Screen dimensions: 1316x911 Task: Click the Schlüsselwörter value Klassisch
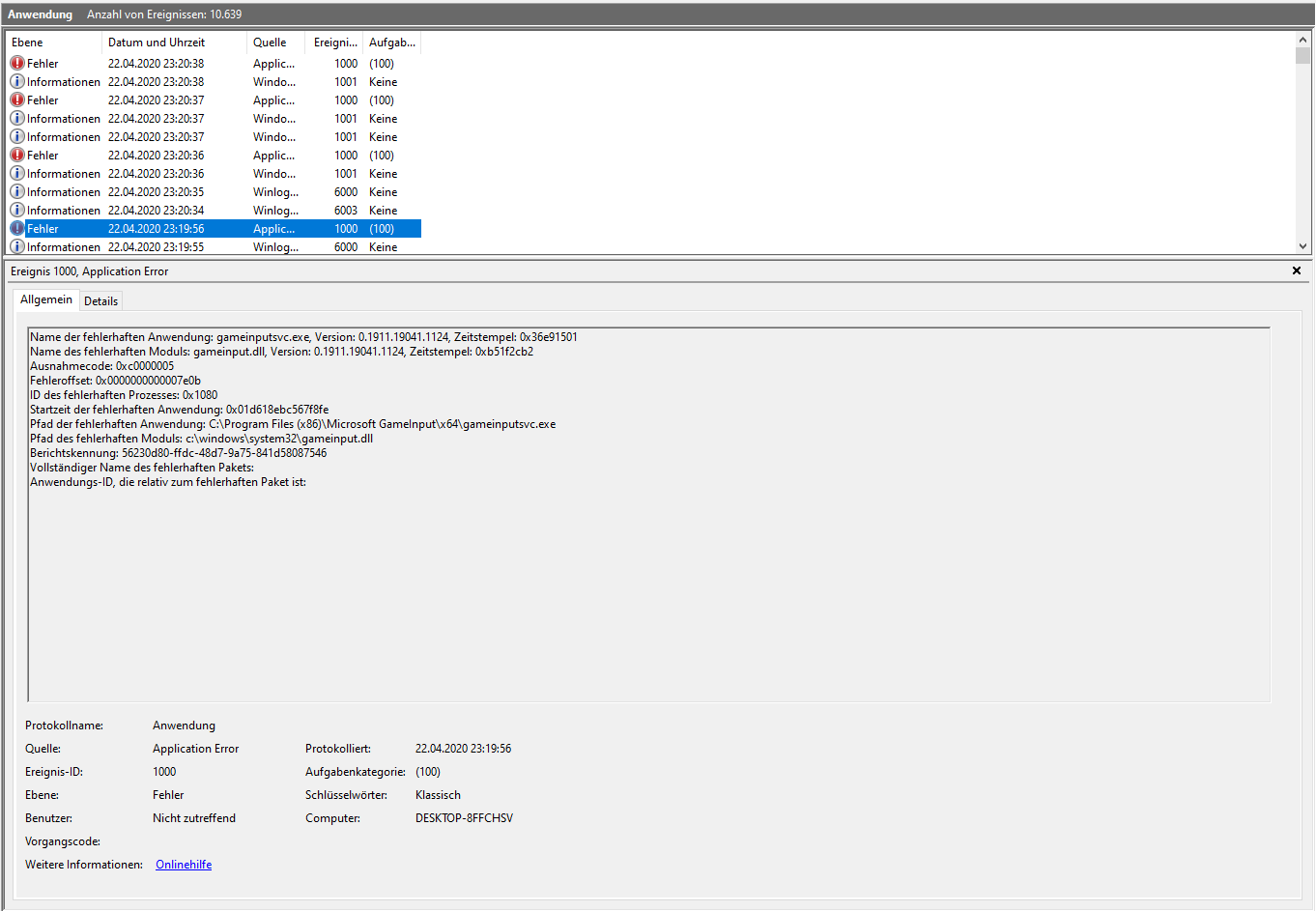438,795
